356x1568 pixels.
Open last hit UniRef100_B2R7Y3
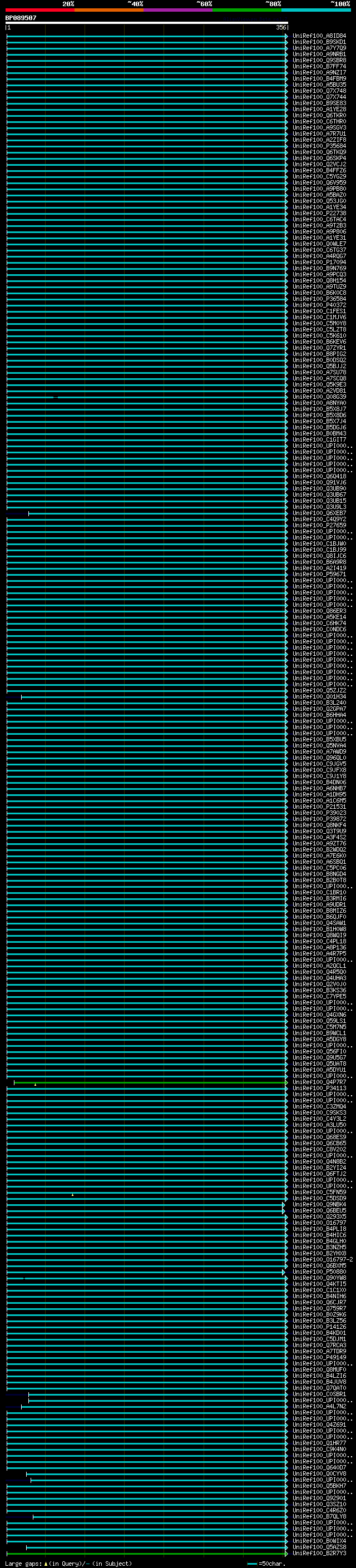[x=319, y=1553]
